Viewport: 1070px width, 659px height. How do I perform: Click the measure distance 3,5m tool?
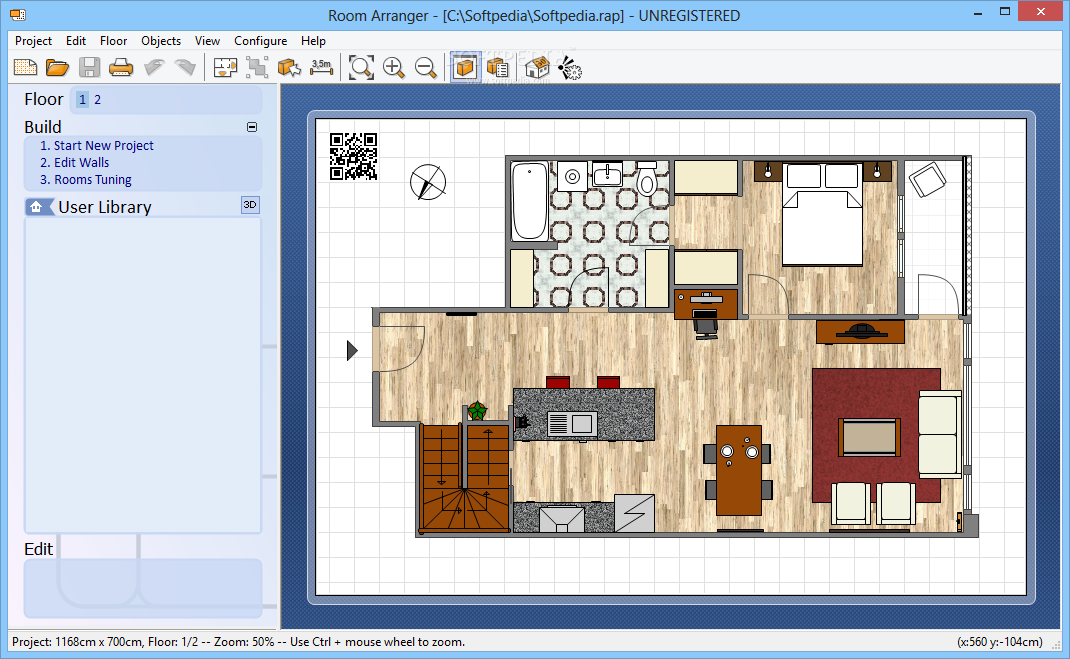(x=321, y=68)
